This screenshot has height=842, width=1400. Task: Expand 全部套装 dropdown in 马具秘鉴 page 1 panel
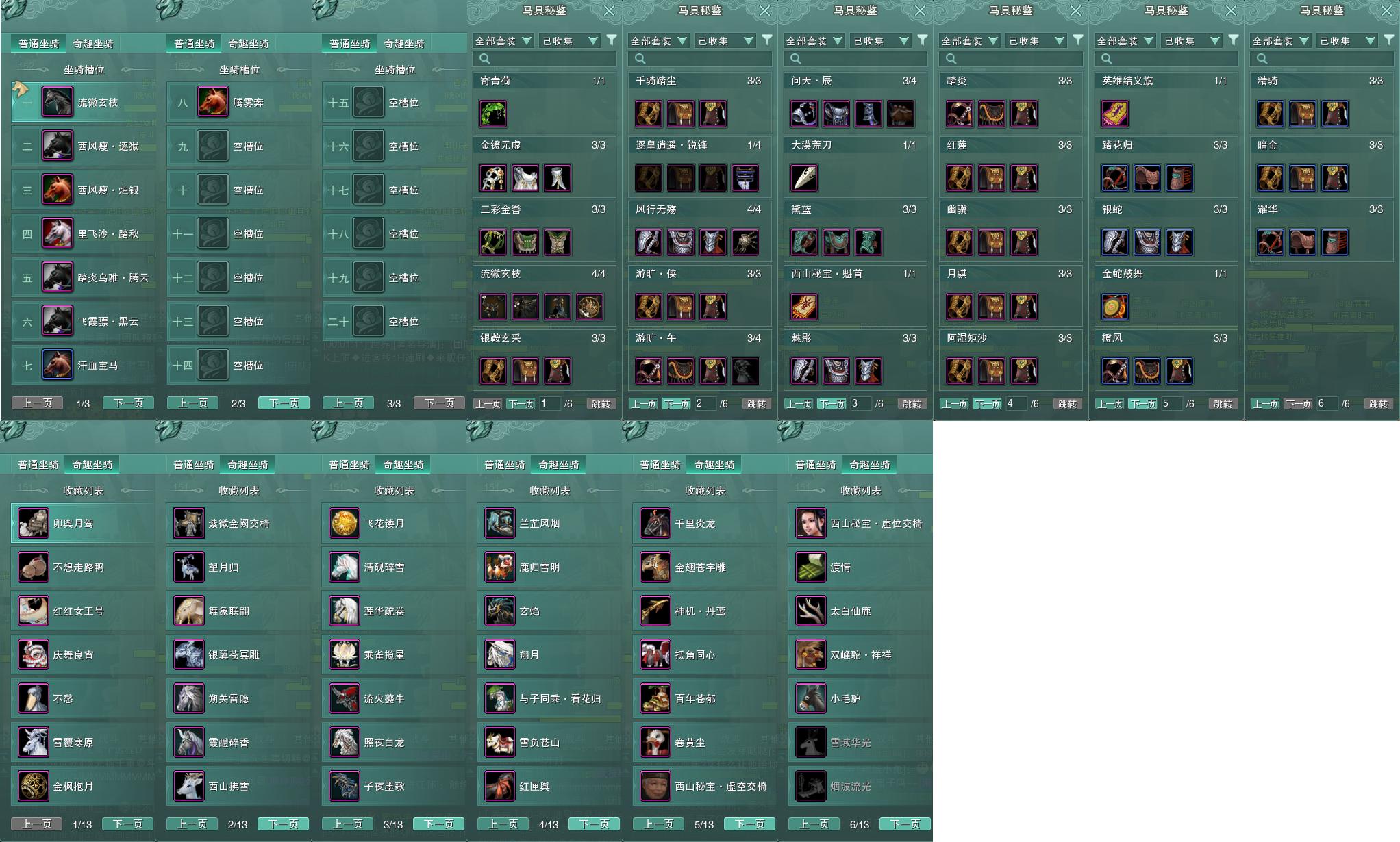503,41
